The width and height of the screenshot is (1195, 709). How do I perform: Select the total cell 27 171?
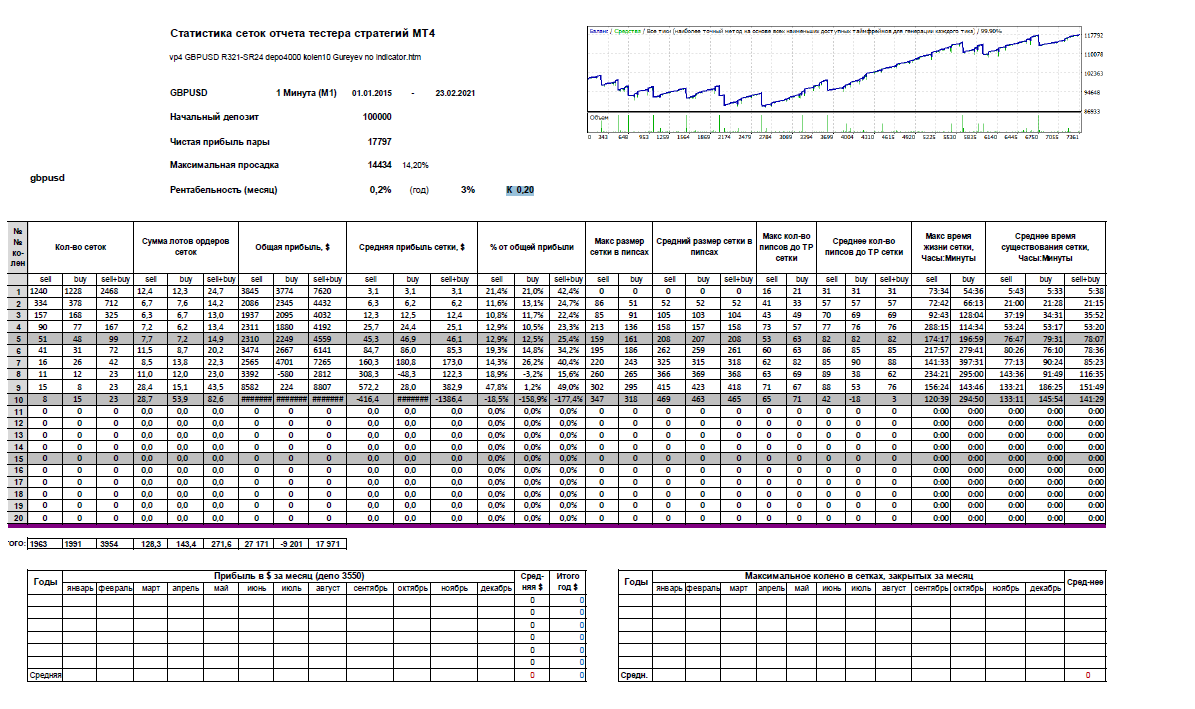click(x=256, y=544)
